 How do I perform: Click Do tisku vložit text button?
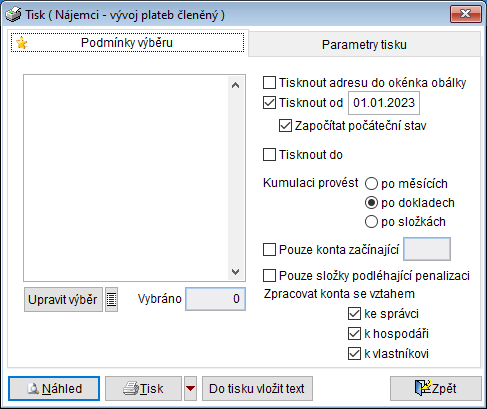coord(257,388)
